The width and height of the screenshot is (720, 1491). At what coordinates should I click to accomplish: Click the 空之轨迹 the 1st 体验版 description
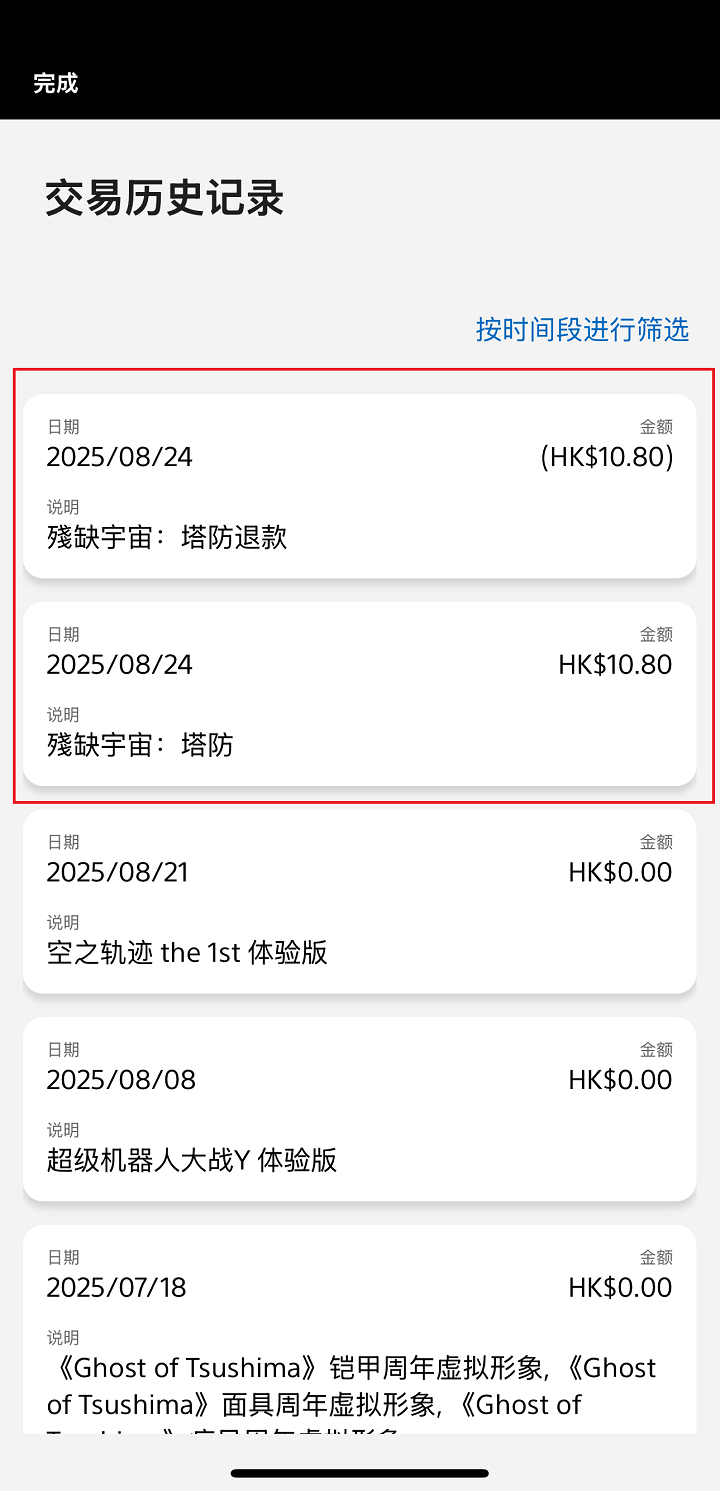pos(187,952)
